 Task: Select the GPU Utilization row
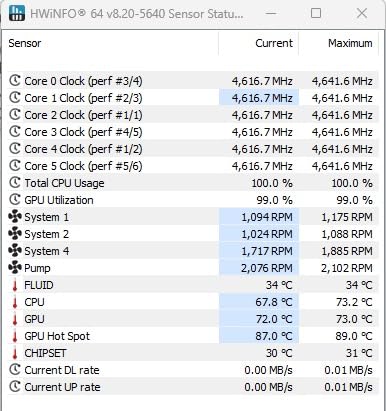click(x=193, y=200)
